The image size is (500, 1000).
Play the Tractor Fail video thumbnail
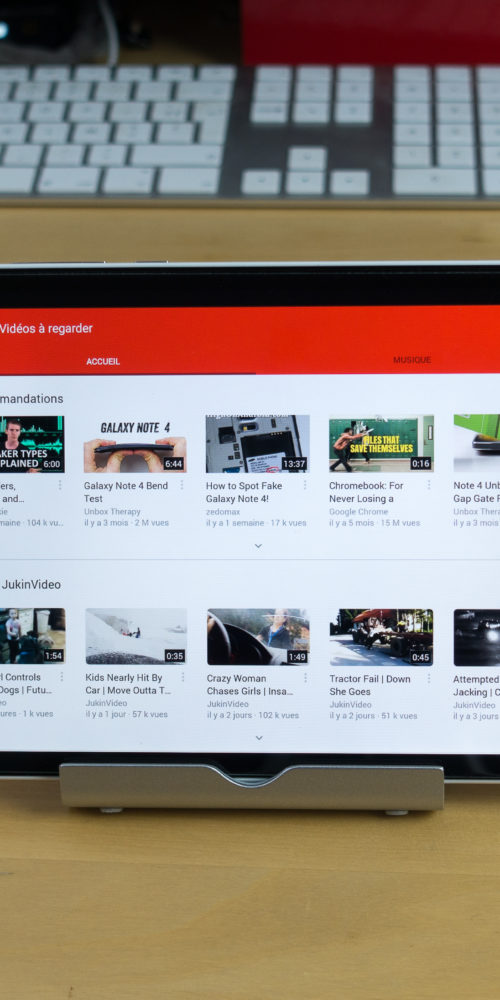[x=381, y=637]
